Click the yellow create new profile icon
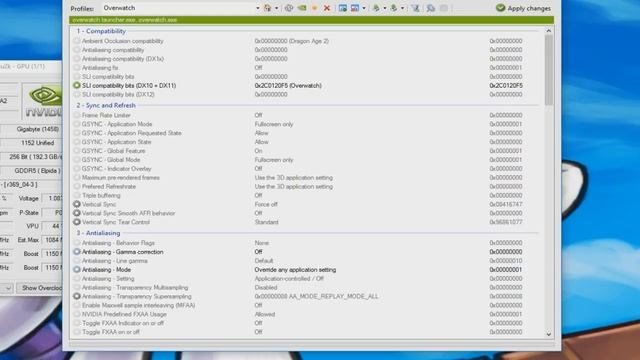This screenshot has height=360, width=640. point(314,8)
